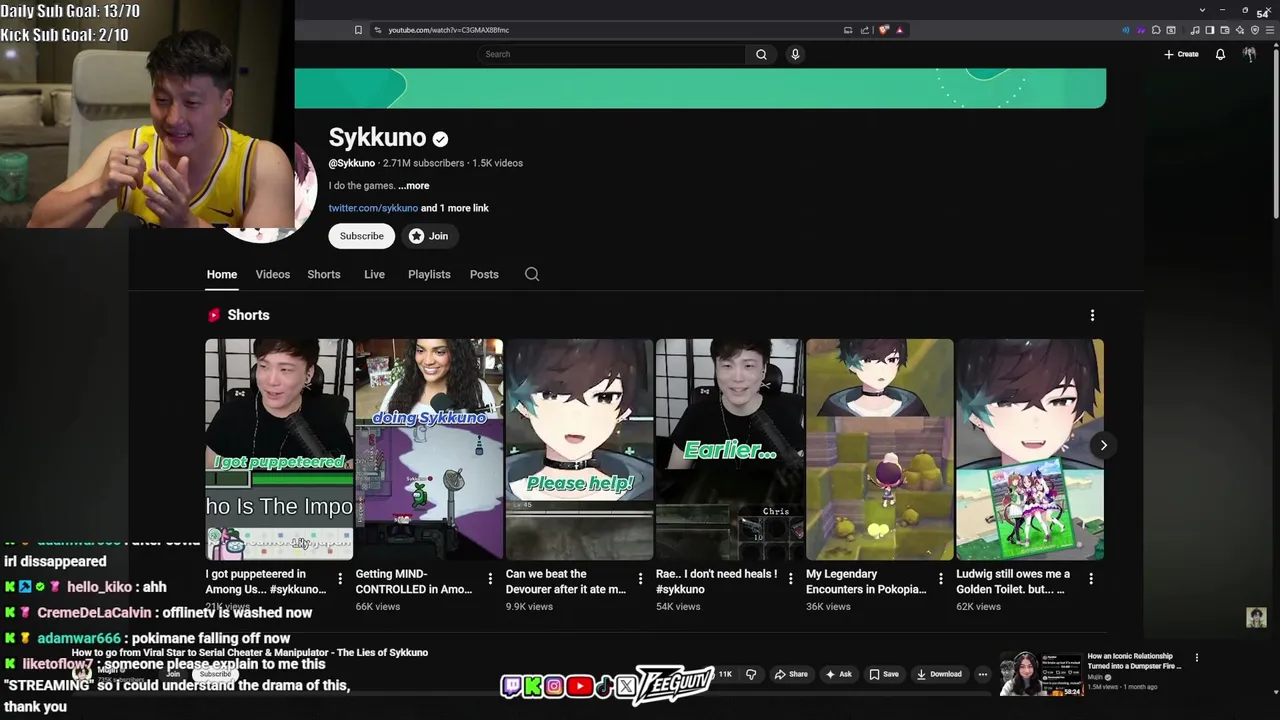The width and height of the screenshot is (1280, 720).
Task: Open the Brave wallet icon
Action: point(1224,30)
